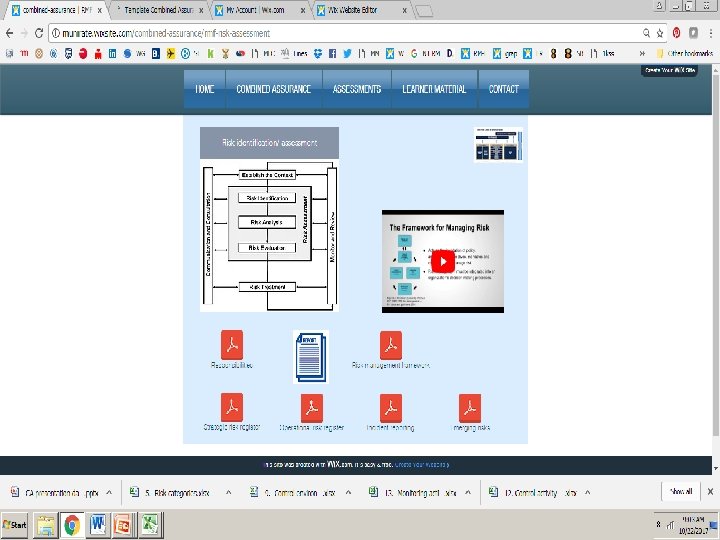Open Twitter bookmark icon
Image resolution: width=720 pixels, height=540 pixels.
(x=347, y=54)
